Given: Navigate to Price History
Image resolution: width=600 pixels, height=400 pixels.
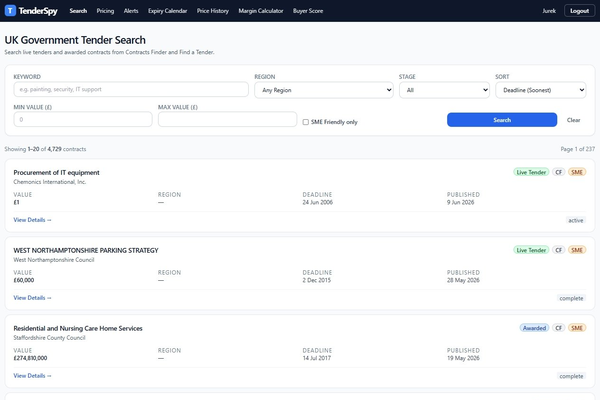Looking at the screenshot, I should click(213, 11).
